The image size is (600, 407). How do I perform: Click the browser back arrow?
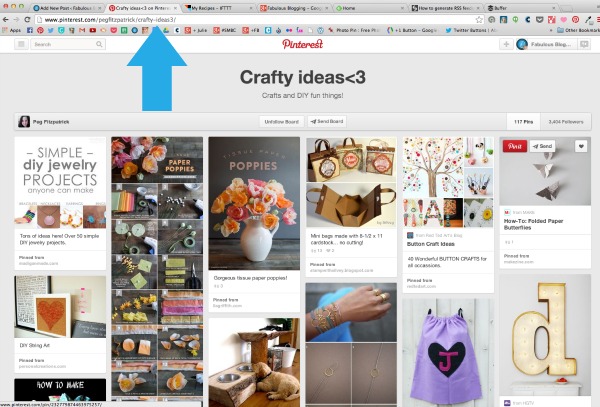tap(6, 19)
